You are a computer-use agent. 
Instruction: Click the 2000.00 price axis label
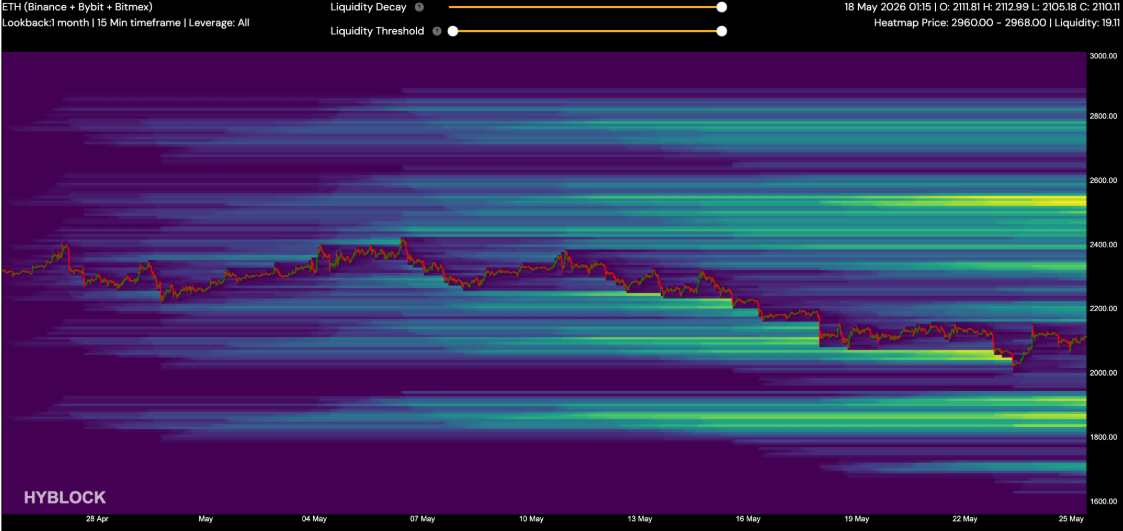pos(1104,373)
